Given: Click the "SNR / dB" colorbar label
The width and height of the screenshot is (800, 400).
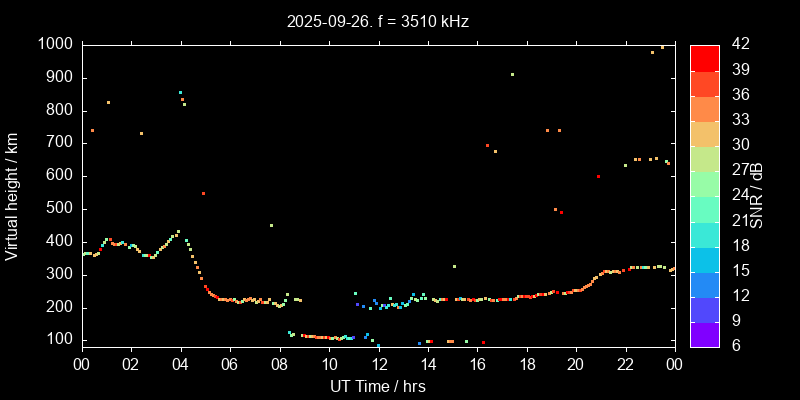Looking at the screenshot, I should pyautogui.click(x=759, y=195).
